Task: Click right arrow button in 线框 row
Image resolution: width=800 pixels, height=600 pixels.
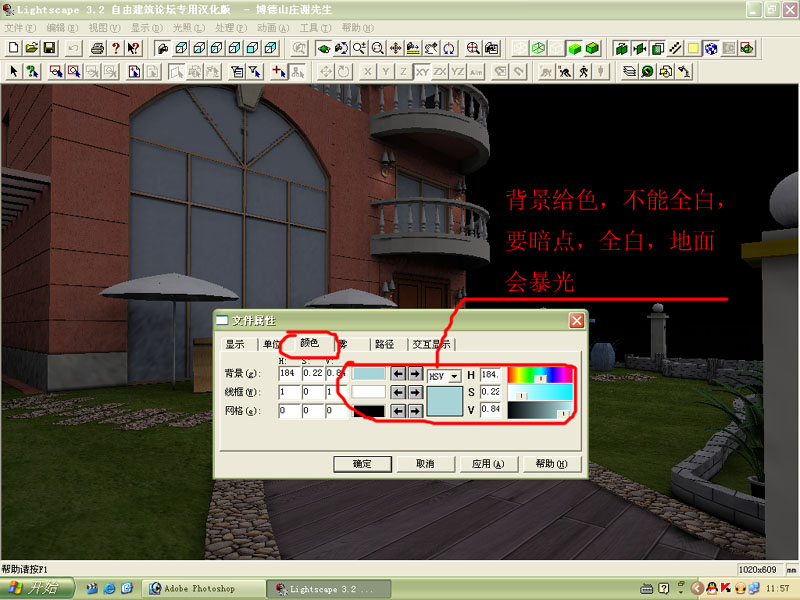Action: [x=415, y=392]
